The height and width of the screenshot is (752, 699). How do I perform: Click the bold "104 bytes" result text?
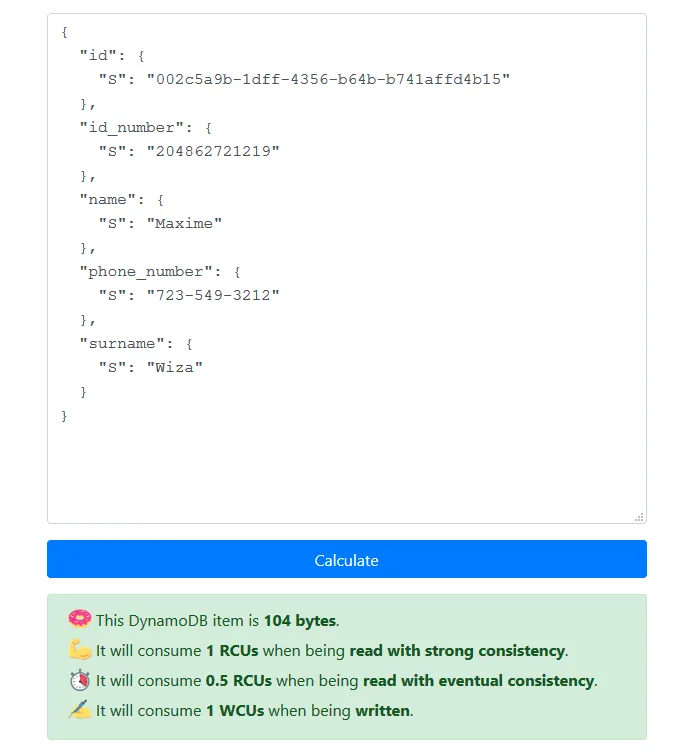tap(300, 621)
